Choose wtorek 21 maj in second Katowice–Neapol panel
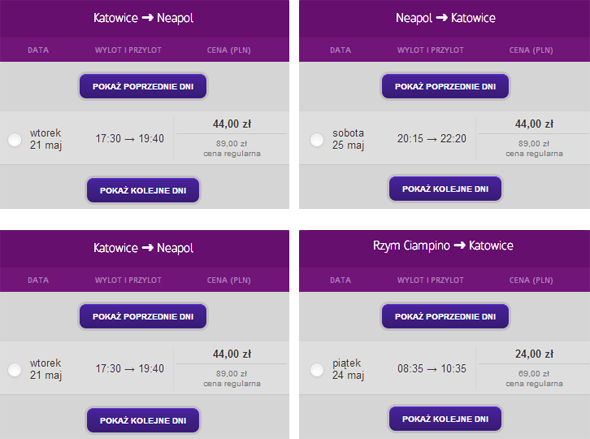Image resolution: width=590 pixels, height=439 pixels. (15, 369)
